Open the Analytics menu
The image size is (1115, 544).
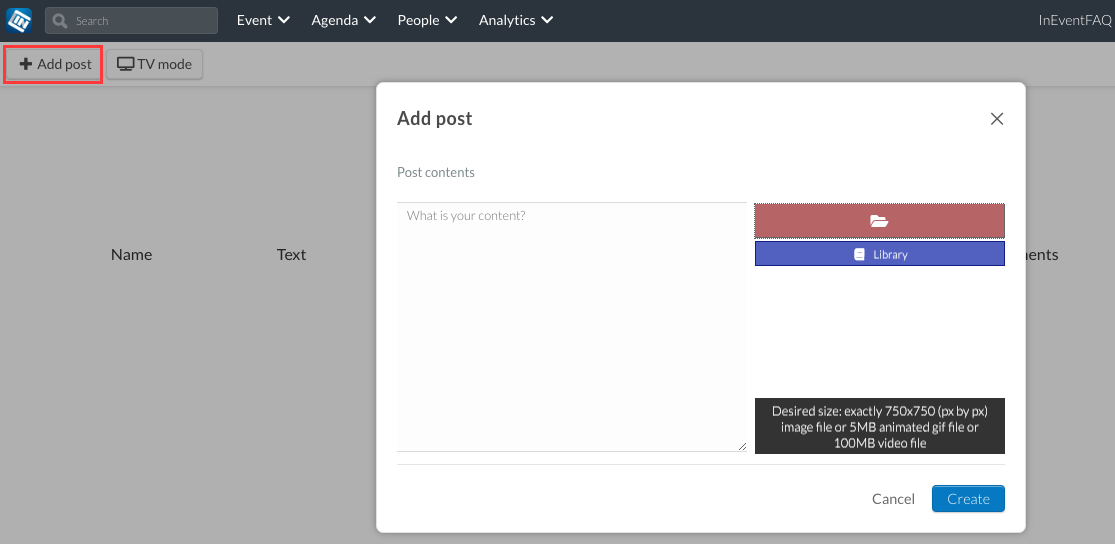tap(516, 20)
